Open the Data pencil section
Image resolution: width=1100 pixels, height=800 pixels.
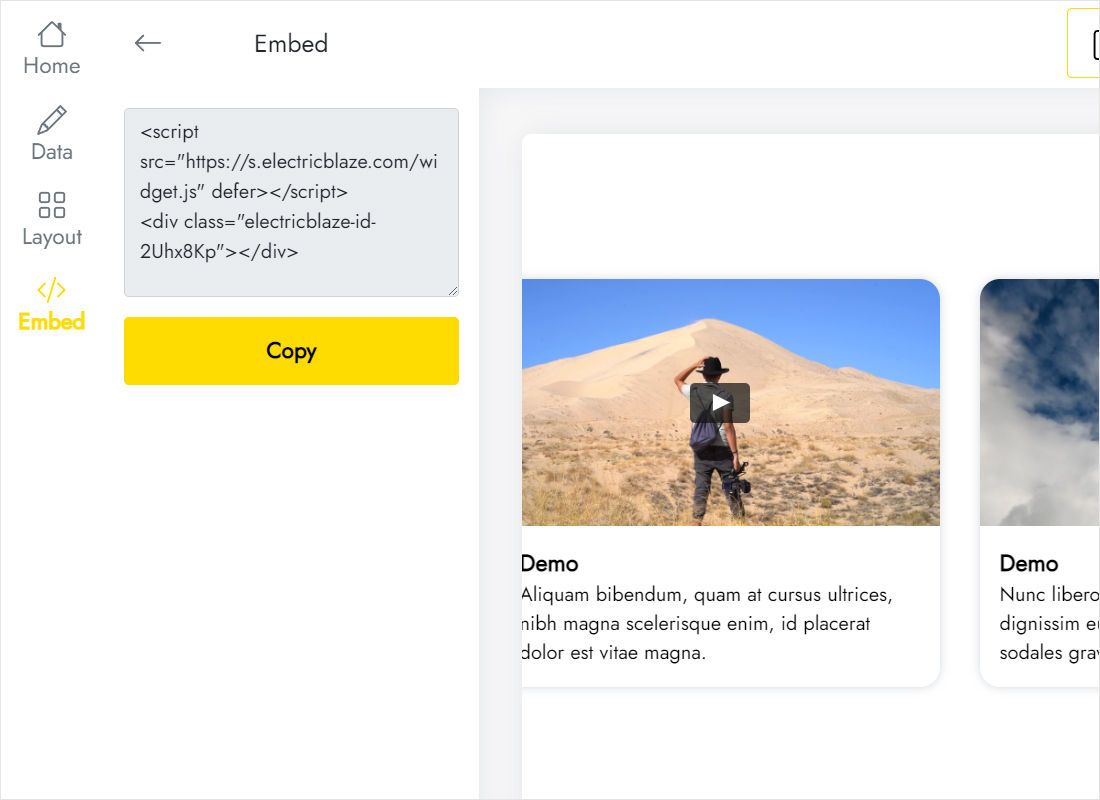pyautogui.click(x=51, y=133)
